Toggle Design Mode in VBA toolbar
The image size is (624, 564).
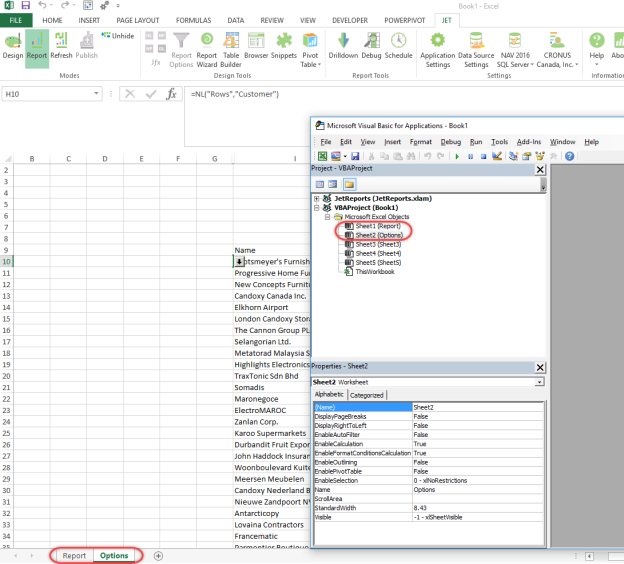497,156
